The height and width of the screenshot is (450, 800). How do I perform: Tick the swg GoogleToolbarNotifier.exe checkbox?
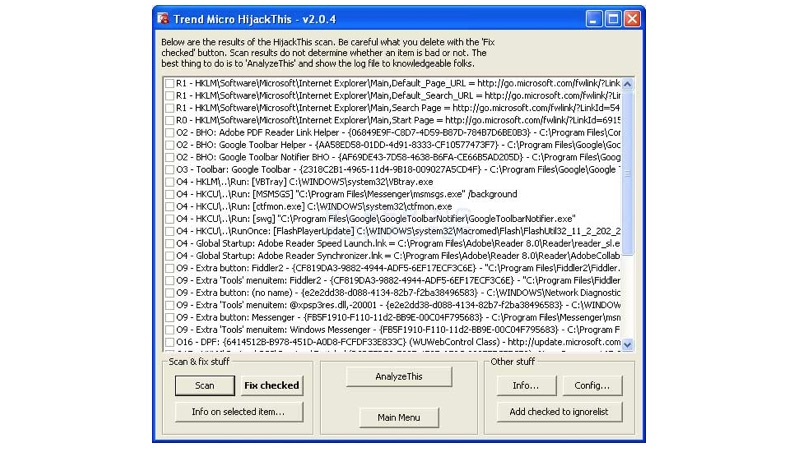click(x=169, y=219)
